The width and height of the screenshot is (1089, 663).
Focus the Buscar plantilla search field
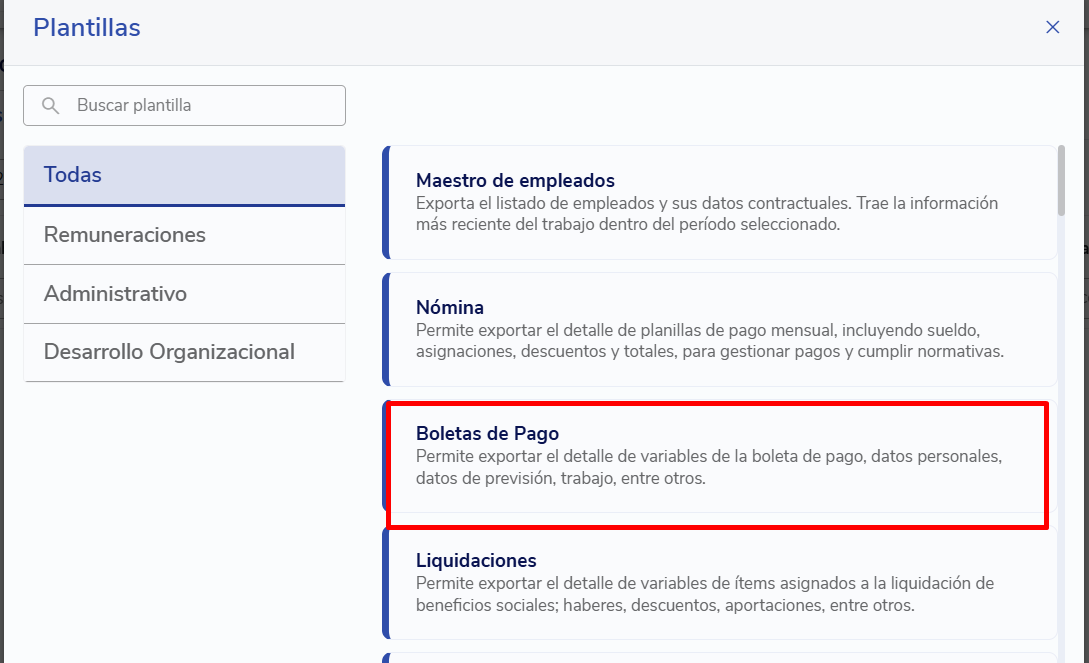tap(200, 105)
